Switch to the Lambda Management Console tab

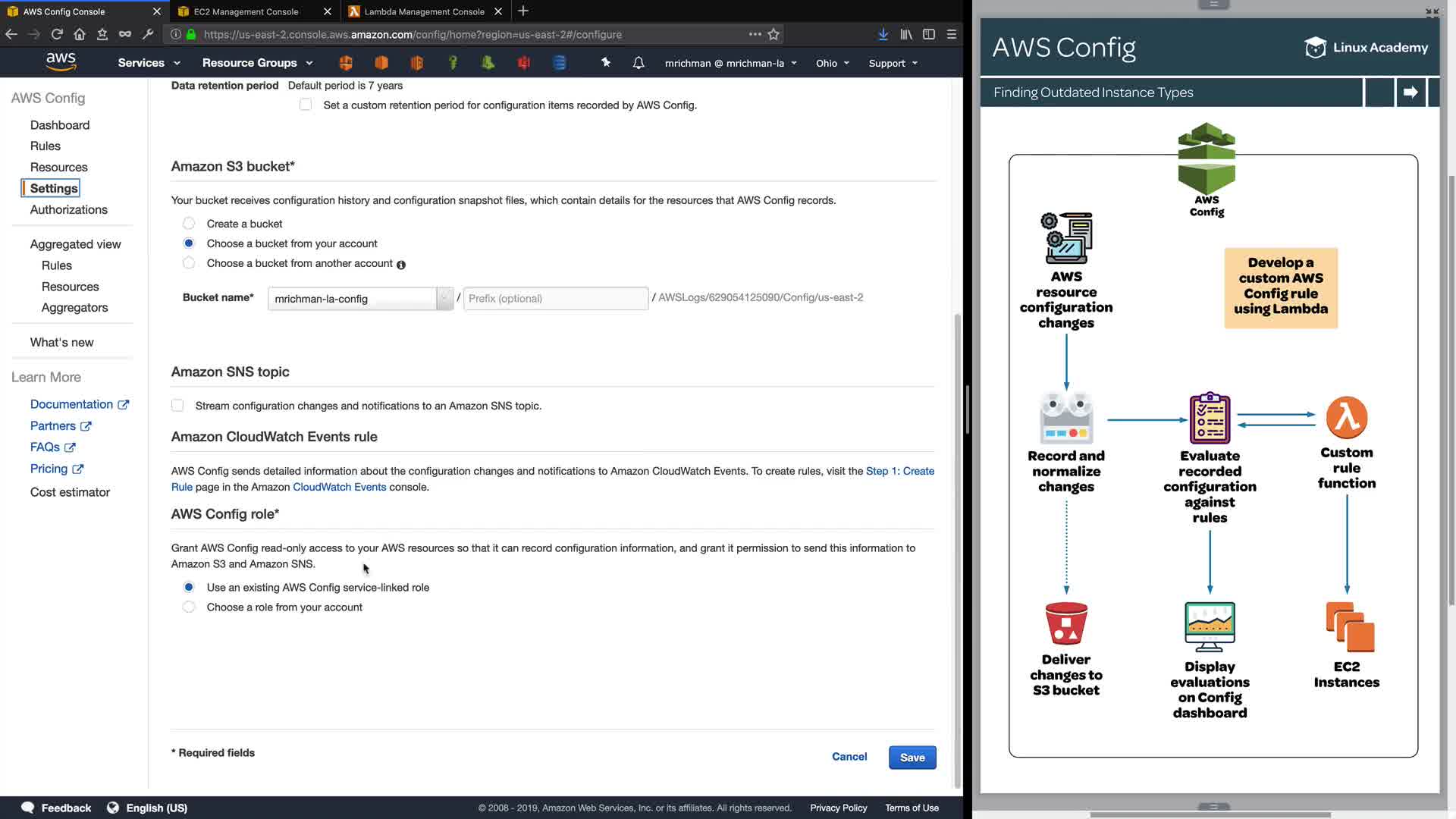click(x=423, y=11)
